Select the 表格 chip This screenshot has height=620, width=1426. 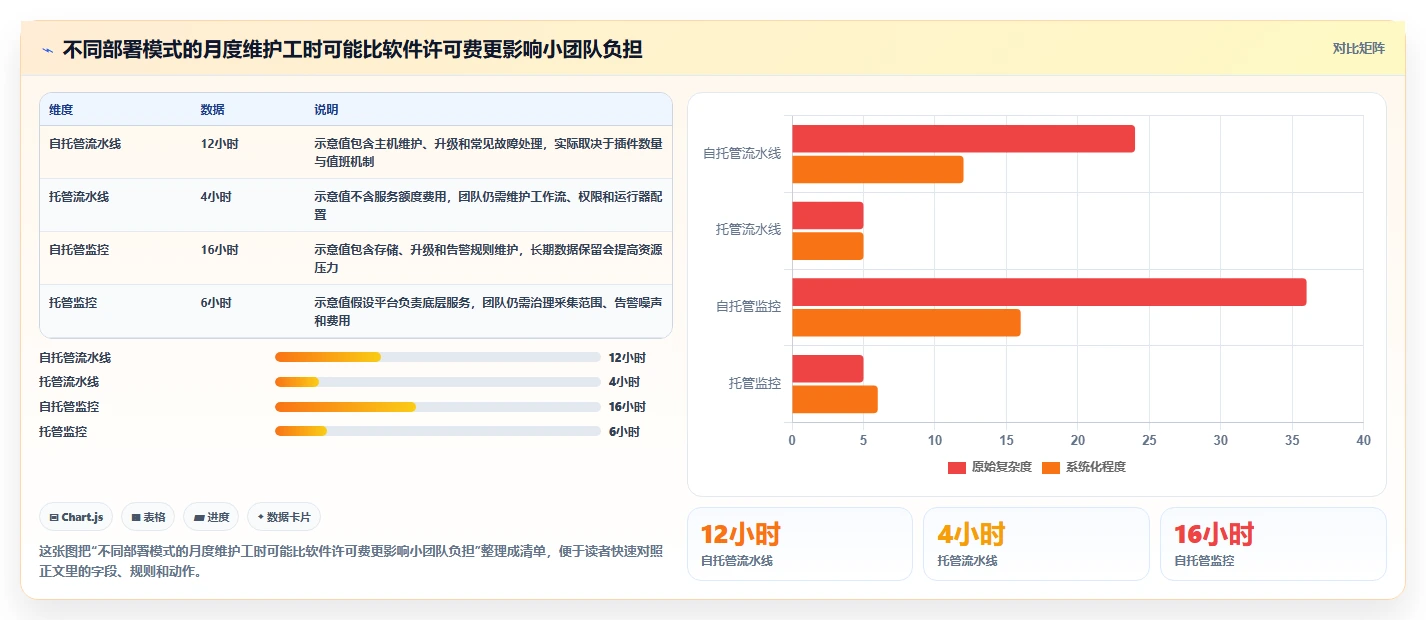[x=148, y=517]
